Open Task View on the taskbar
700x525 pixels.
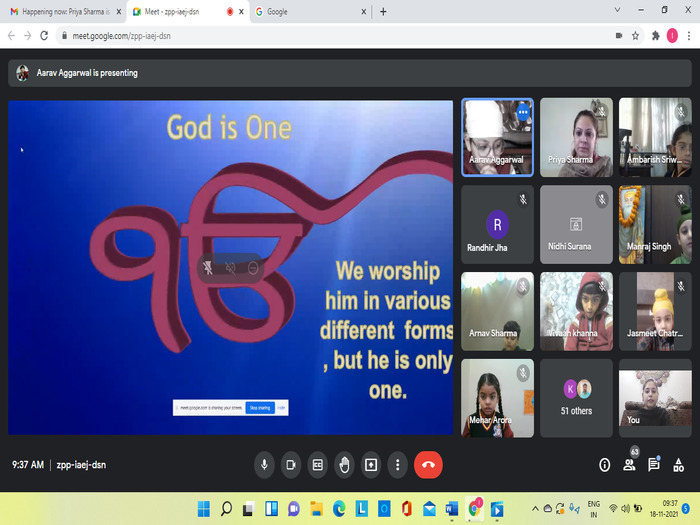point(249,508)
